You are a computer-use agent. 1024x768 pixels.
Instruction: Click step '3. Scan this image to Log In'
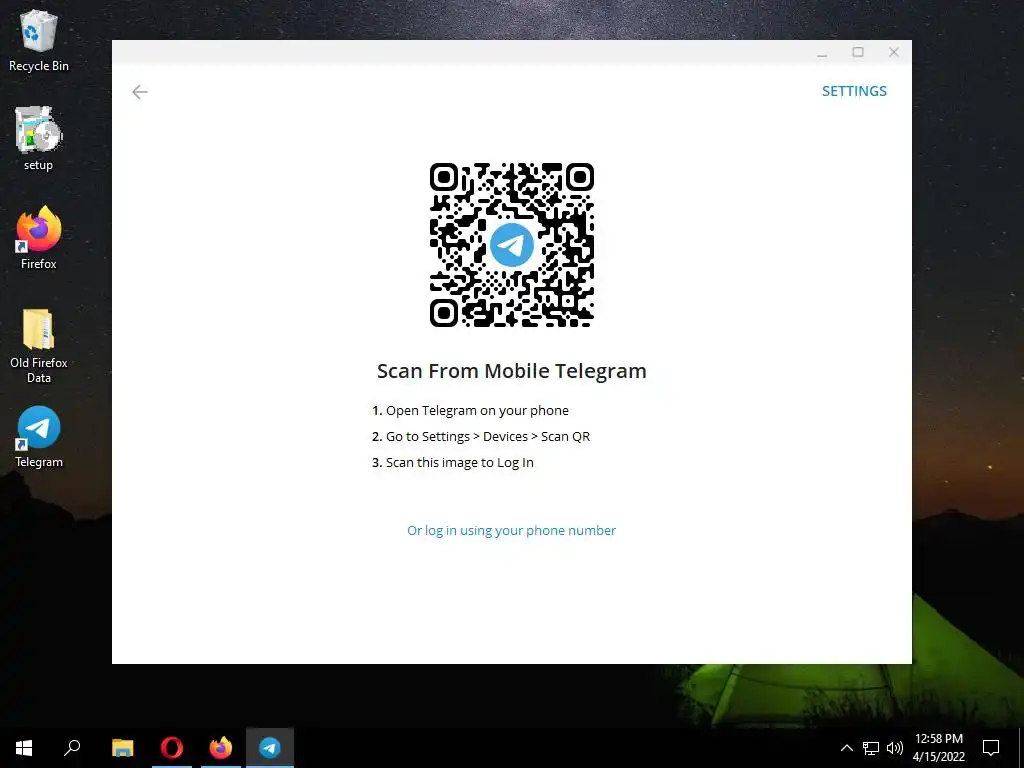[453, 463]
